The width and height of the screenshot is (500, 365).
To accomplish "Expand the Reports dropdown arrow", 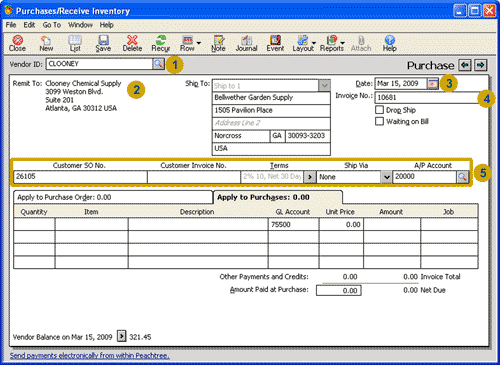I will click(343, 43).
